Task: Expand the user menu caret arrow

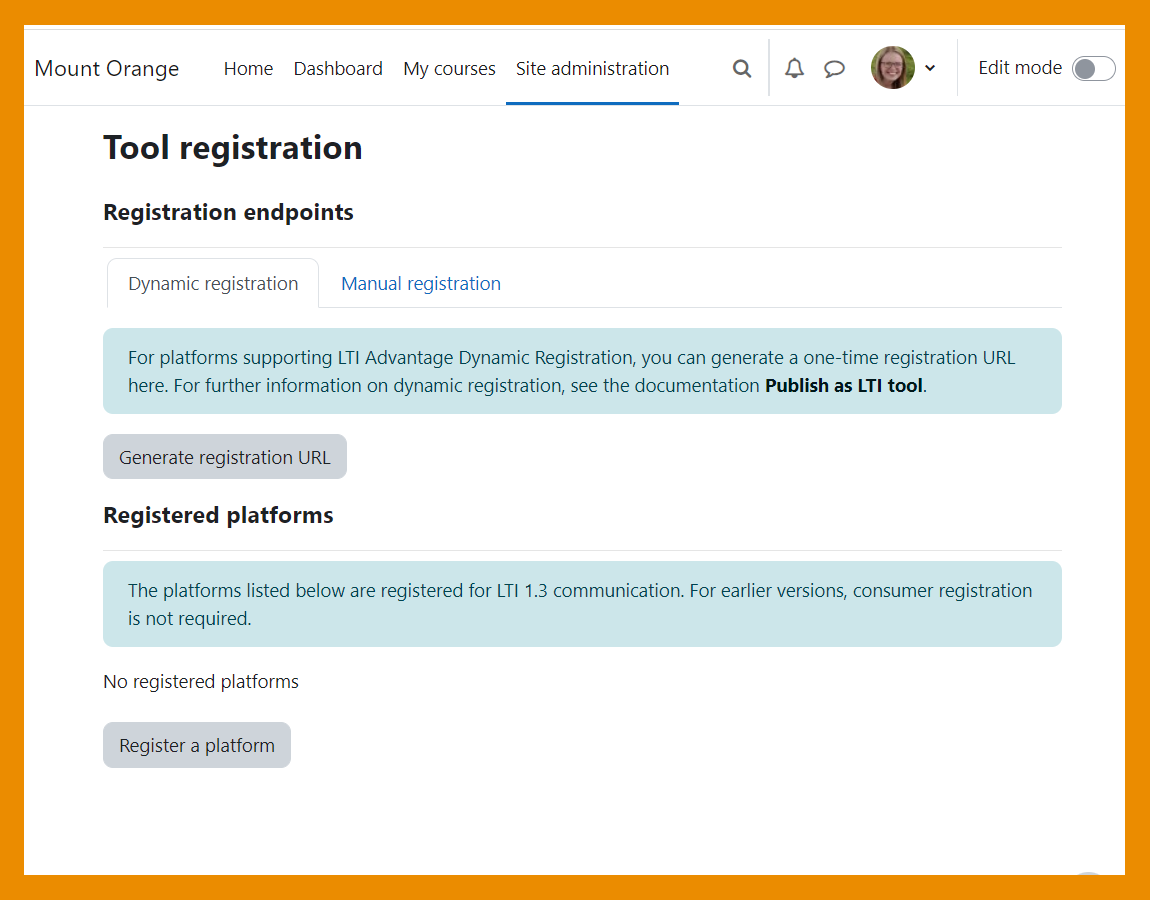Action: (930, 68)
